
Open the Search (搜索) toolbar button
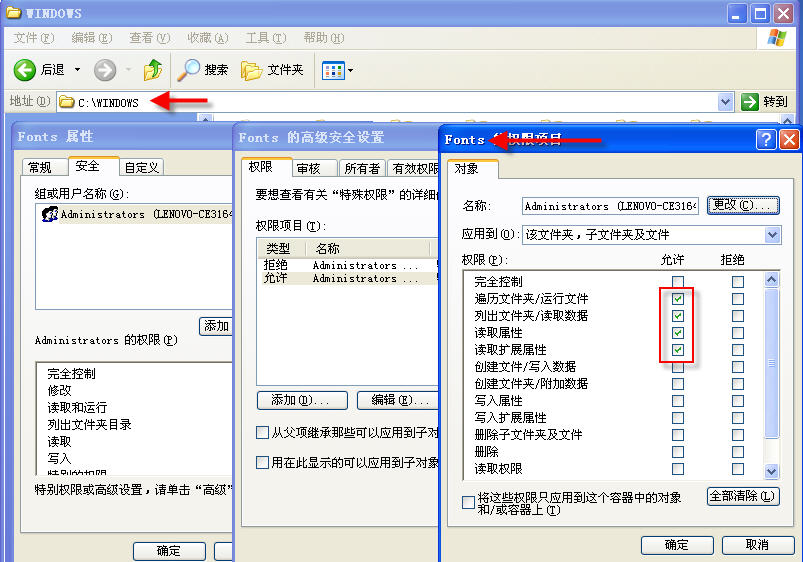tap(203, 70)
